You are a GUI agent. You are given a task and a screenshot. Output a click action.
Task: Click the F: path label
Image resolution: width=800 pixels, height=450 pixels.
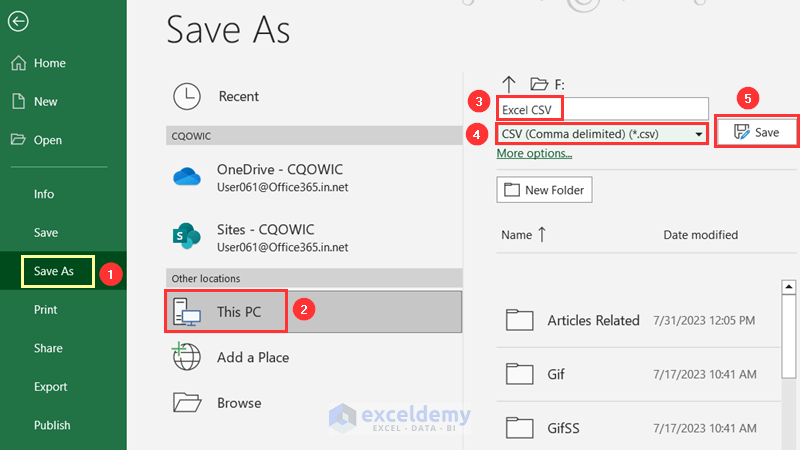coord(560,84)
